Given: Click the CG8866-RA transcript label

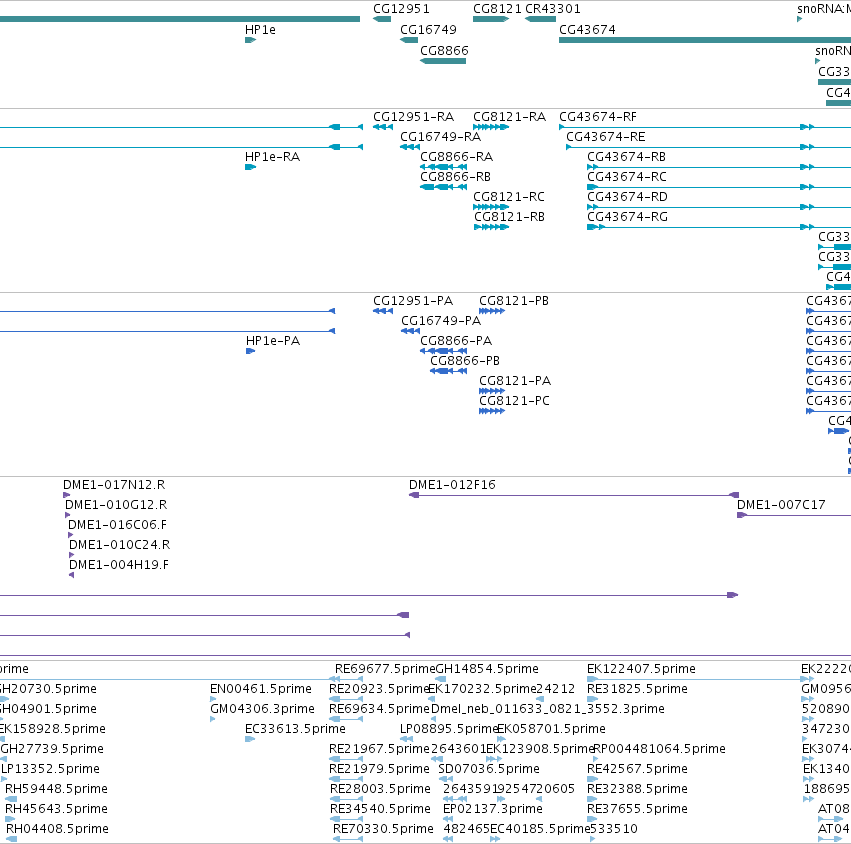Looking at the screenshot, I should (x=456, y=157).
